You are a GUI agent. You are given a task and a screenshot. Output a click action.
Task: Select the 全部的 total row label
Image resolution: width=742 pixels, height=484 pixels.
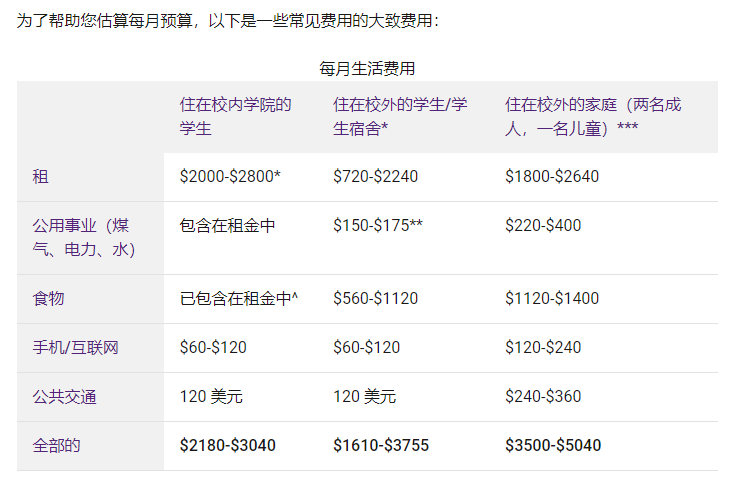[x=56, y=445]
